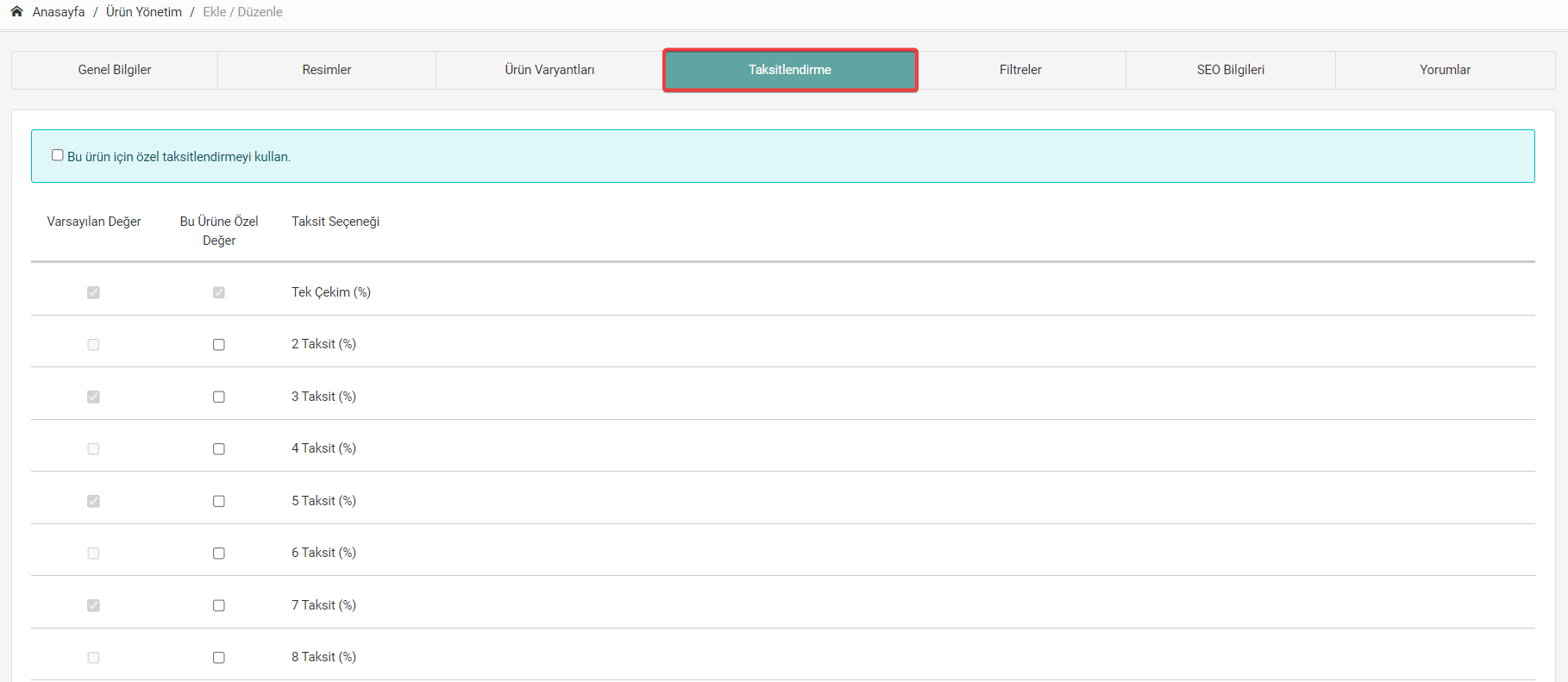Check product-specific checkbox for 5 Taksit

pyautogui.click(x=219, y=501)
